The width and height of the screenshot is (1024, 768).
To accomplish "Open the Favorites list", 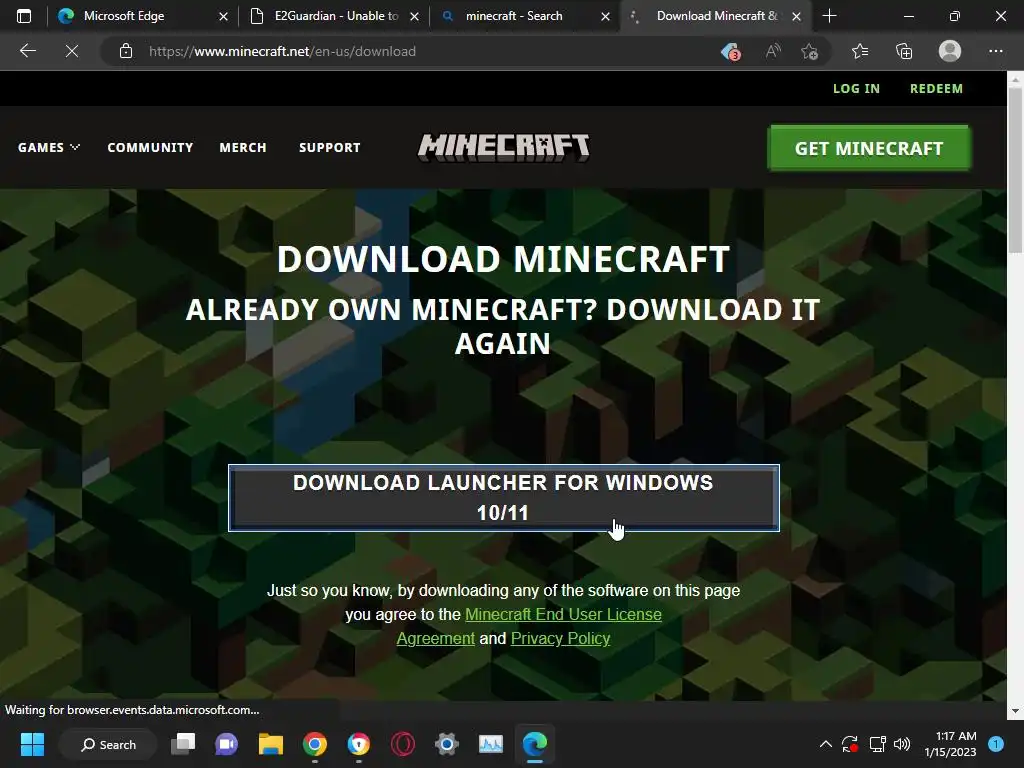I will pos(860,51).
